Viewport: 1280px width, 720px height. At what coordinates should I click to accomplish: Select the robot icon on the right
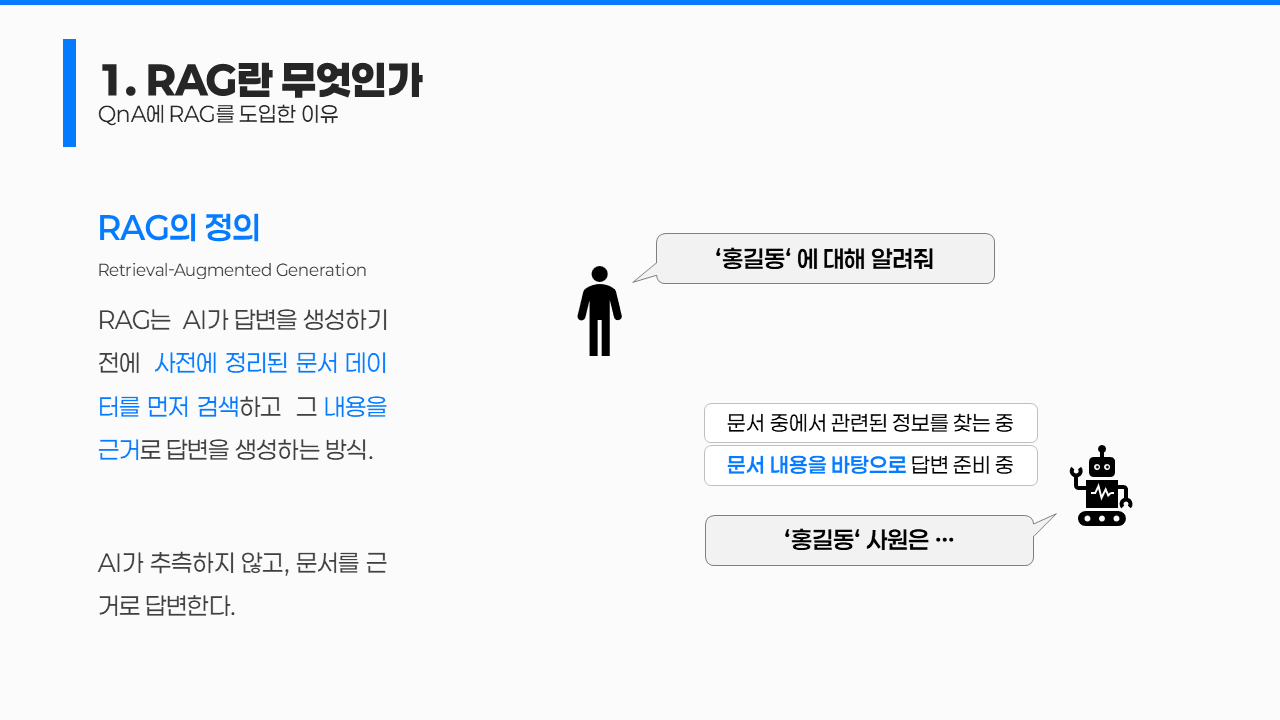coord(1101,487)
